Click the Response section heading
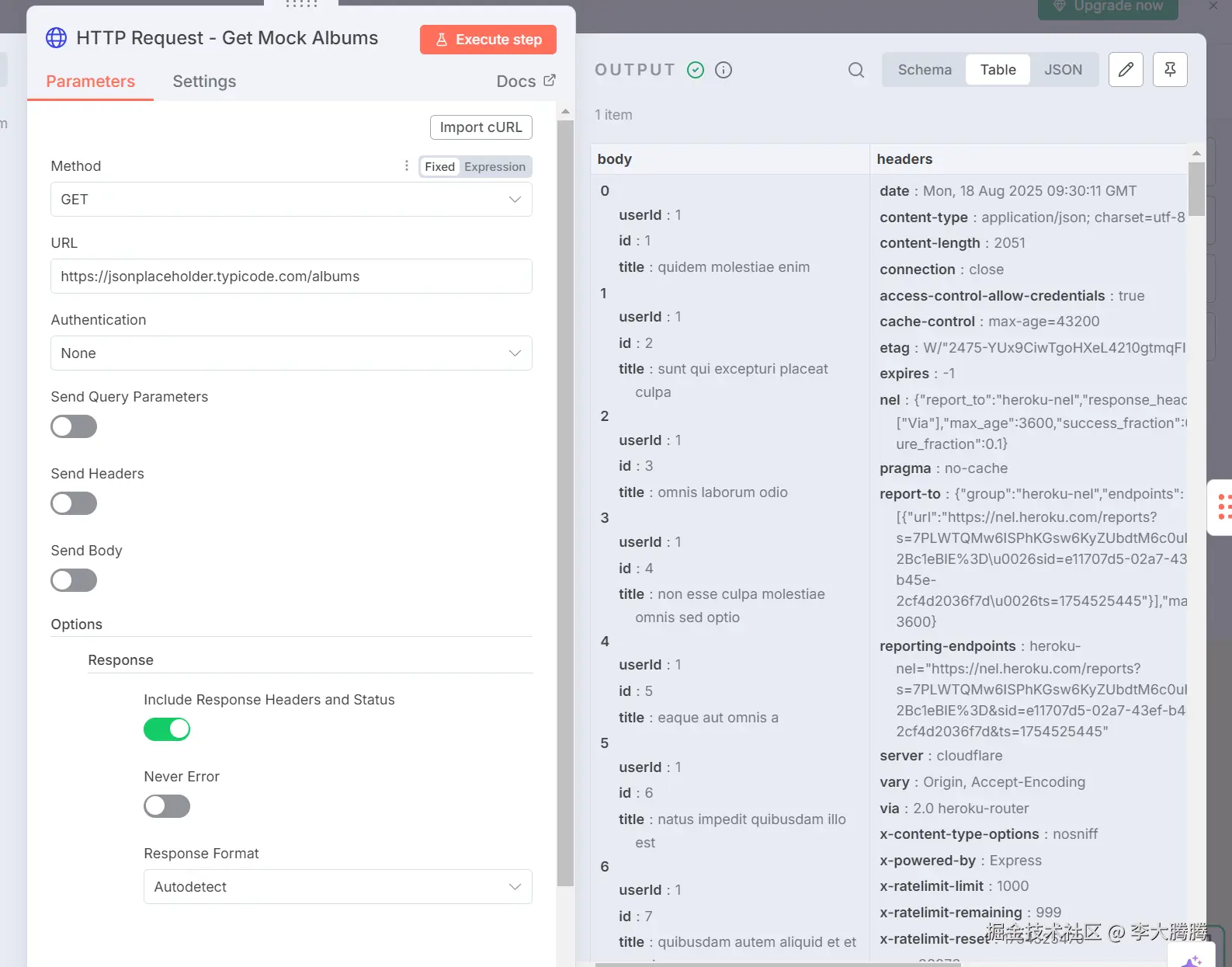The image size is (1232, 967). point(120,660)
